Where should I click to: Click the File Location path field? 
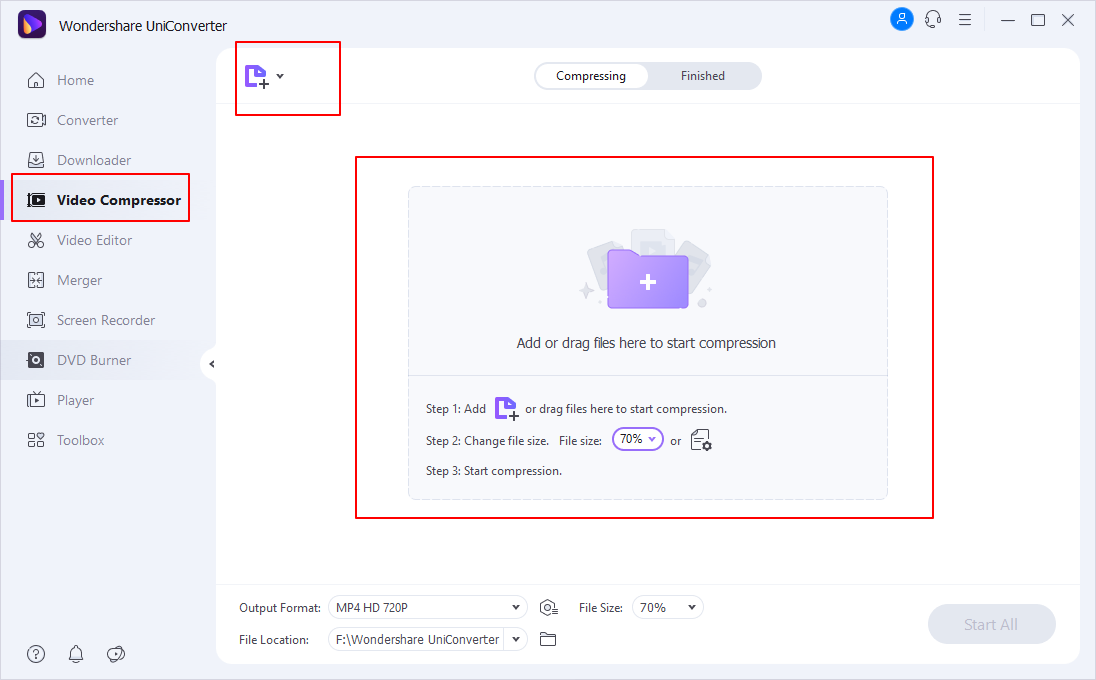pyautogui.click(x=417, y=639)
